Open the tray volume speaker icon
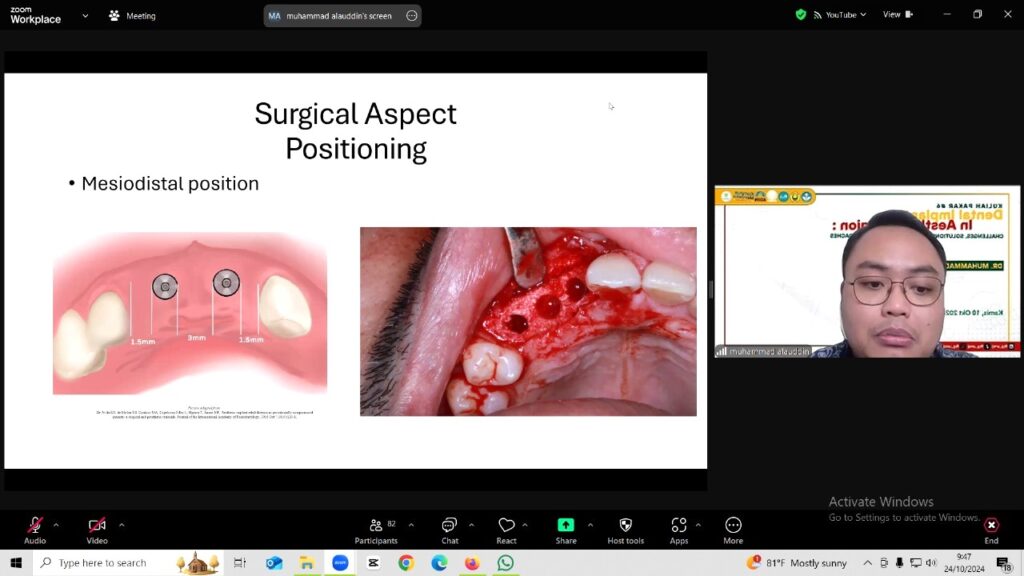This screenshot has width=1024, height=576. [931, 563]
